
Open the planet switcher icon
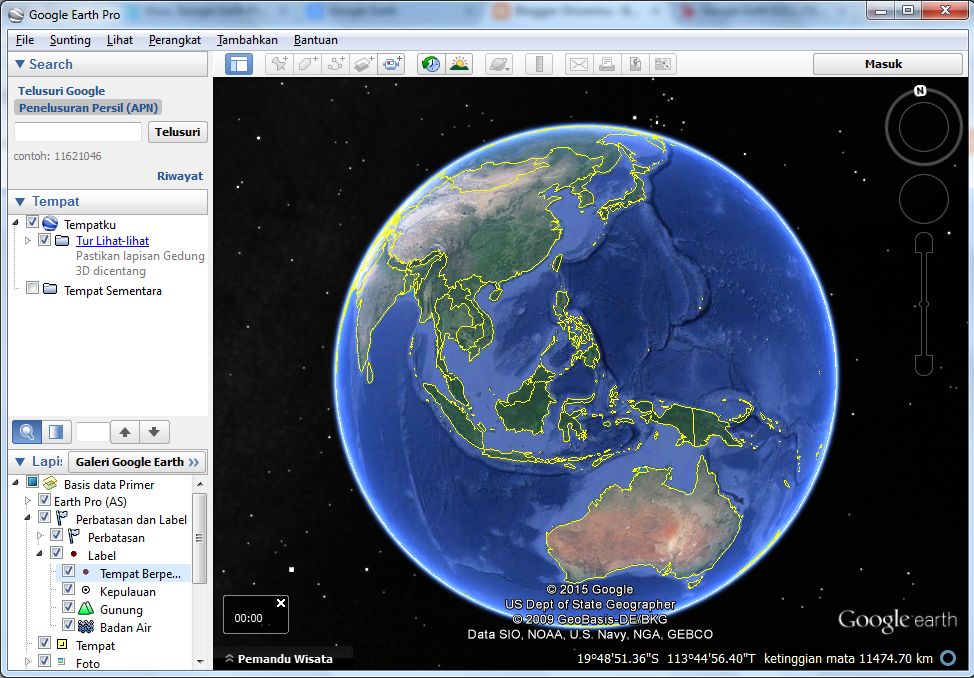coord(499,64)
